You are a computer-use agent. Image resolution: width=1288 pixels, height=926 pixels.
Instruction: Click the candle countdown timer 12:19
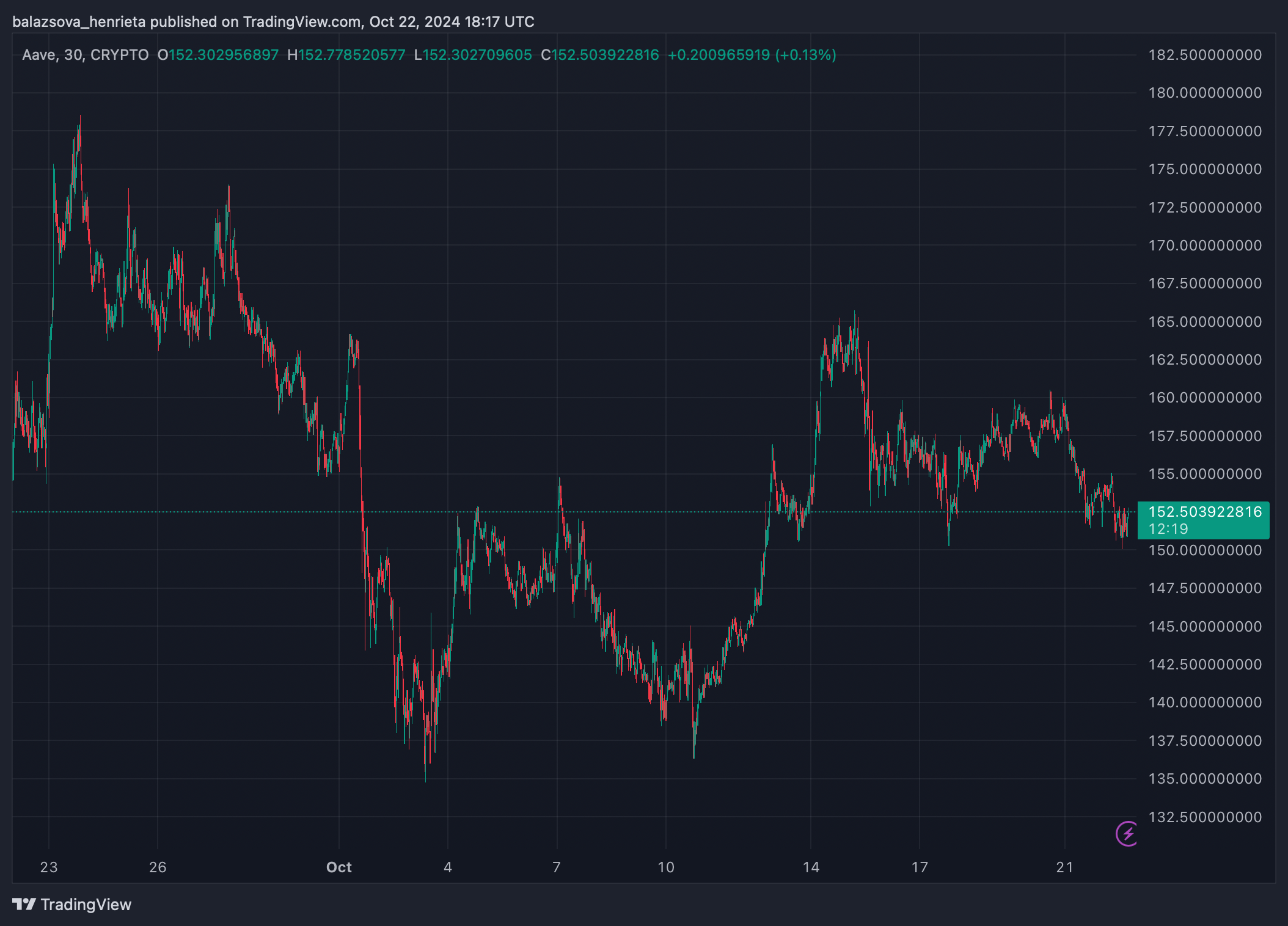1168,529
